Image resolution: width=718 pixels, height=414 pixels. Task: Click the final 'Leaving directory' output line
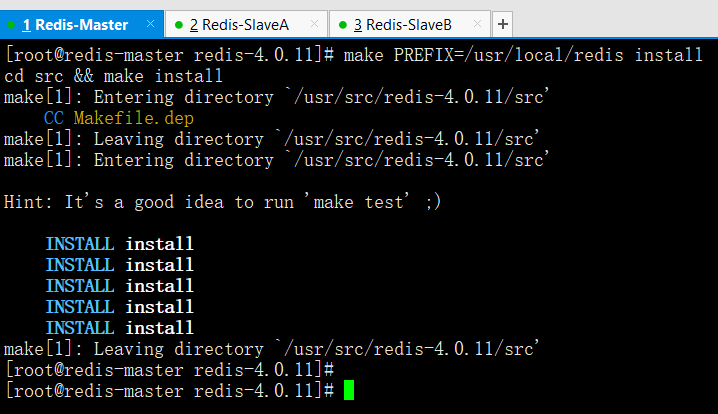click(272, 349)
